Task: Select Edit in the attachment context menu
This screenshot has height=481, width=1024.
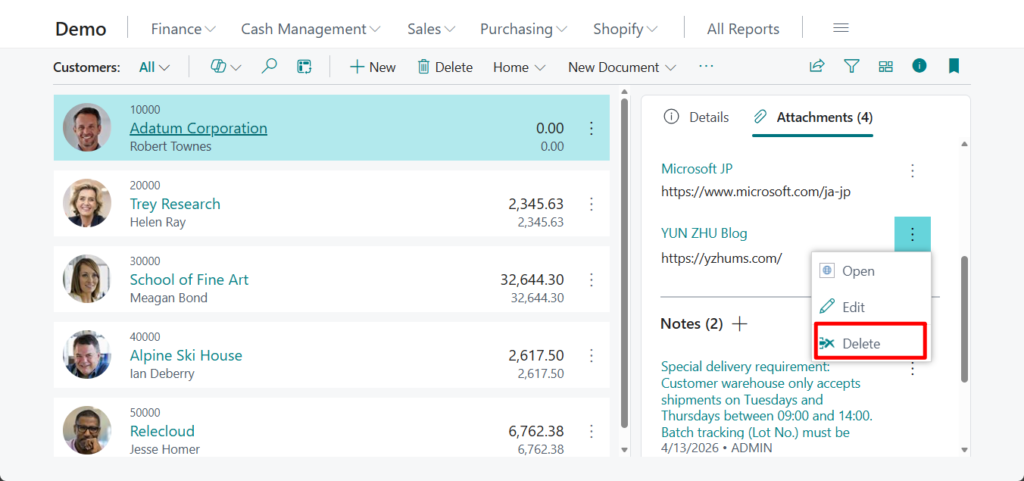Action: click(x=853, y=307)
